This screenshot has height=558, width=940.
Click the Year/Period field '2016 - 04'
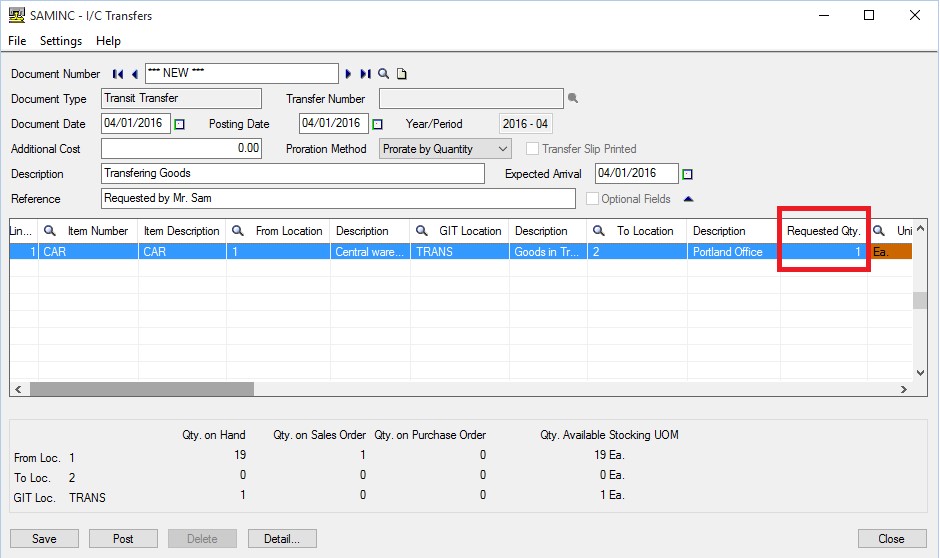click(526, 123)
